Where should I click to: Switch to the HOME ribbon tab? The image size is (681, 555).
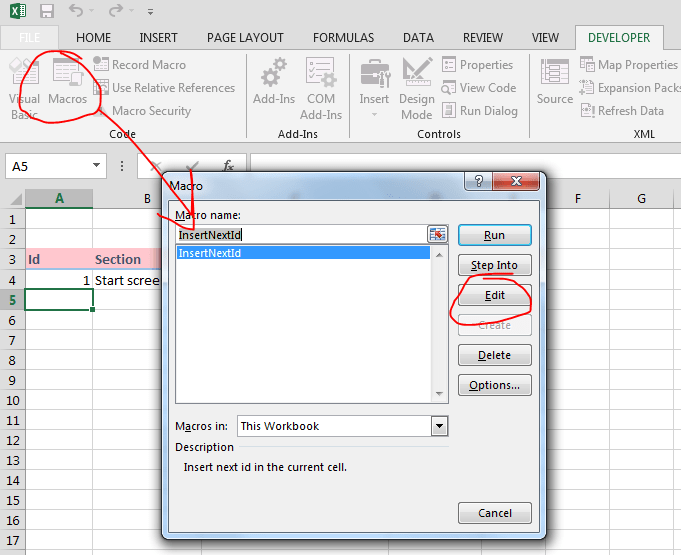[93, 38]
